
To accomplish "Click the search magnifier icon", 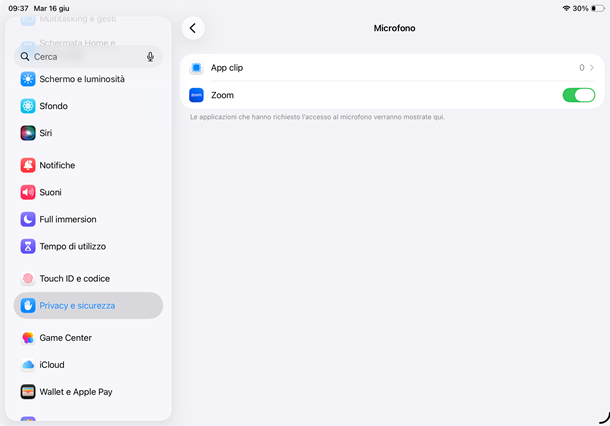I will pyautogui.click(x=25, y=57).
